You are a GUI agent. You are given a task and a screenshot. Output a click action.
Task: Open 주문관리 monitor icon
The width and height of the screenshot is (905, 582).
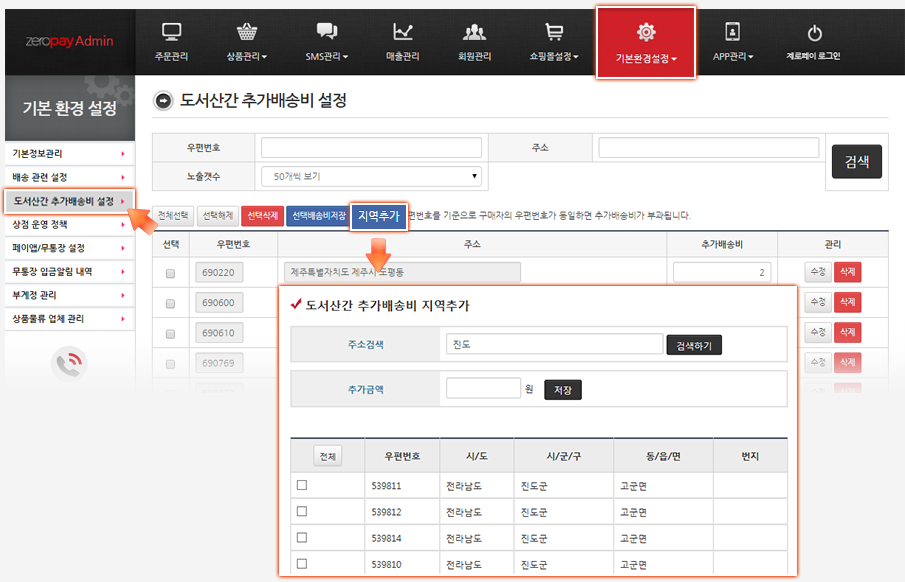click(171, 32)
